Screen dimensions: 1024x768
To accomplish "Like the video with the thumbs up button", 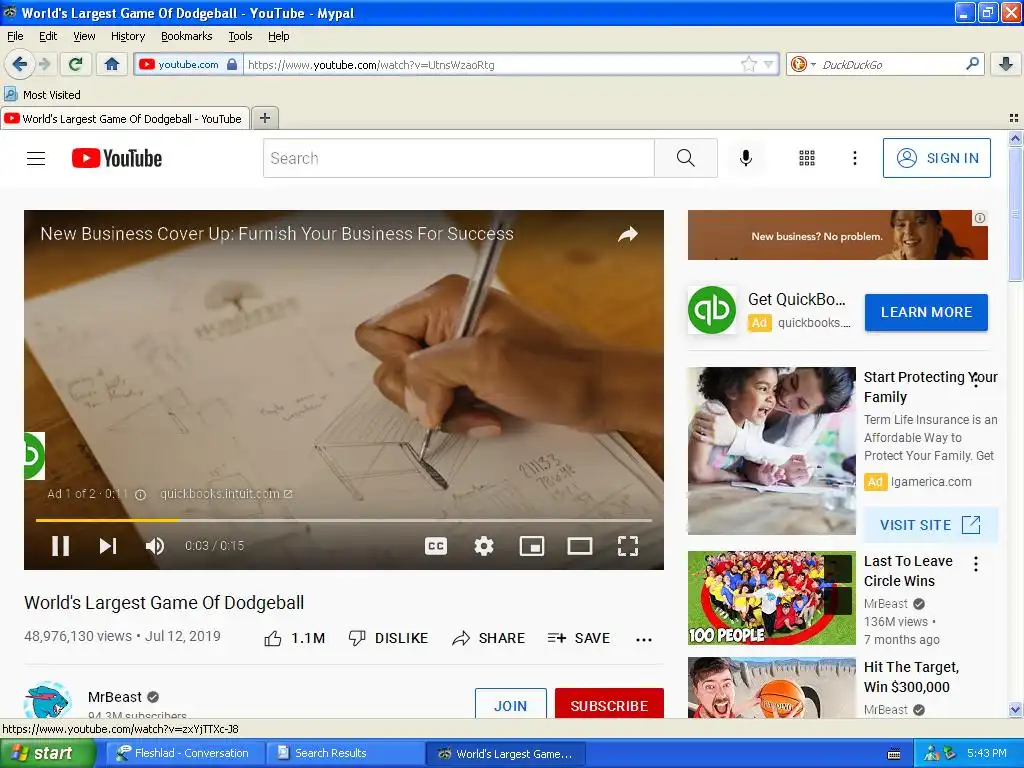I will click(295, 638).
